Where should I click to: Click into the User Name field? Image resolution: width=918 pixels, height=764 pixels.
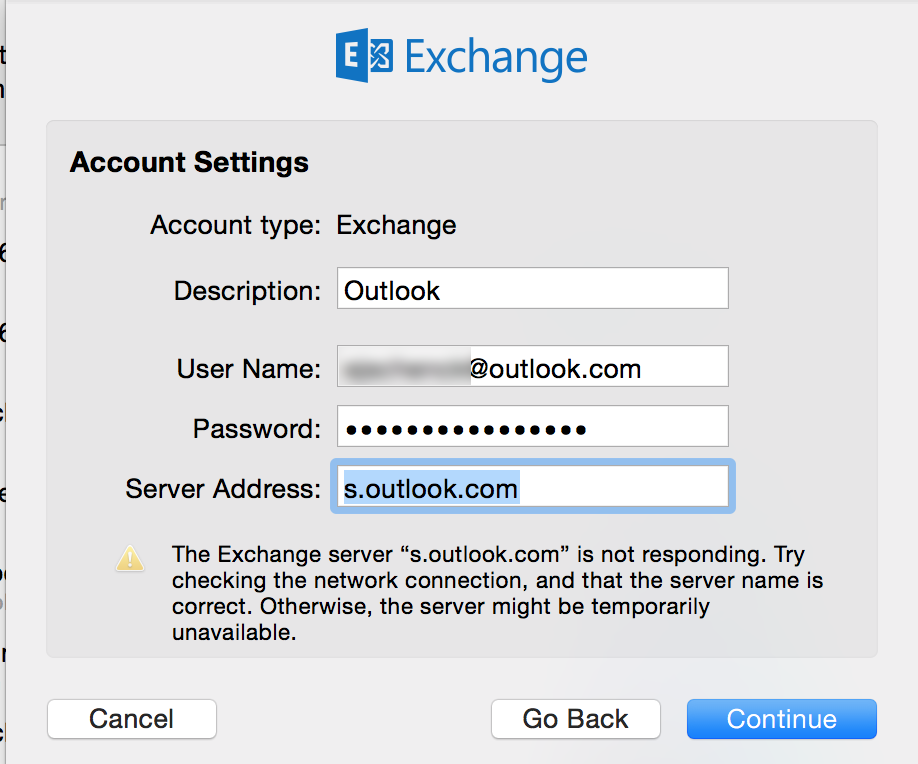pyautogui.click(x=533, y=366)
